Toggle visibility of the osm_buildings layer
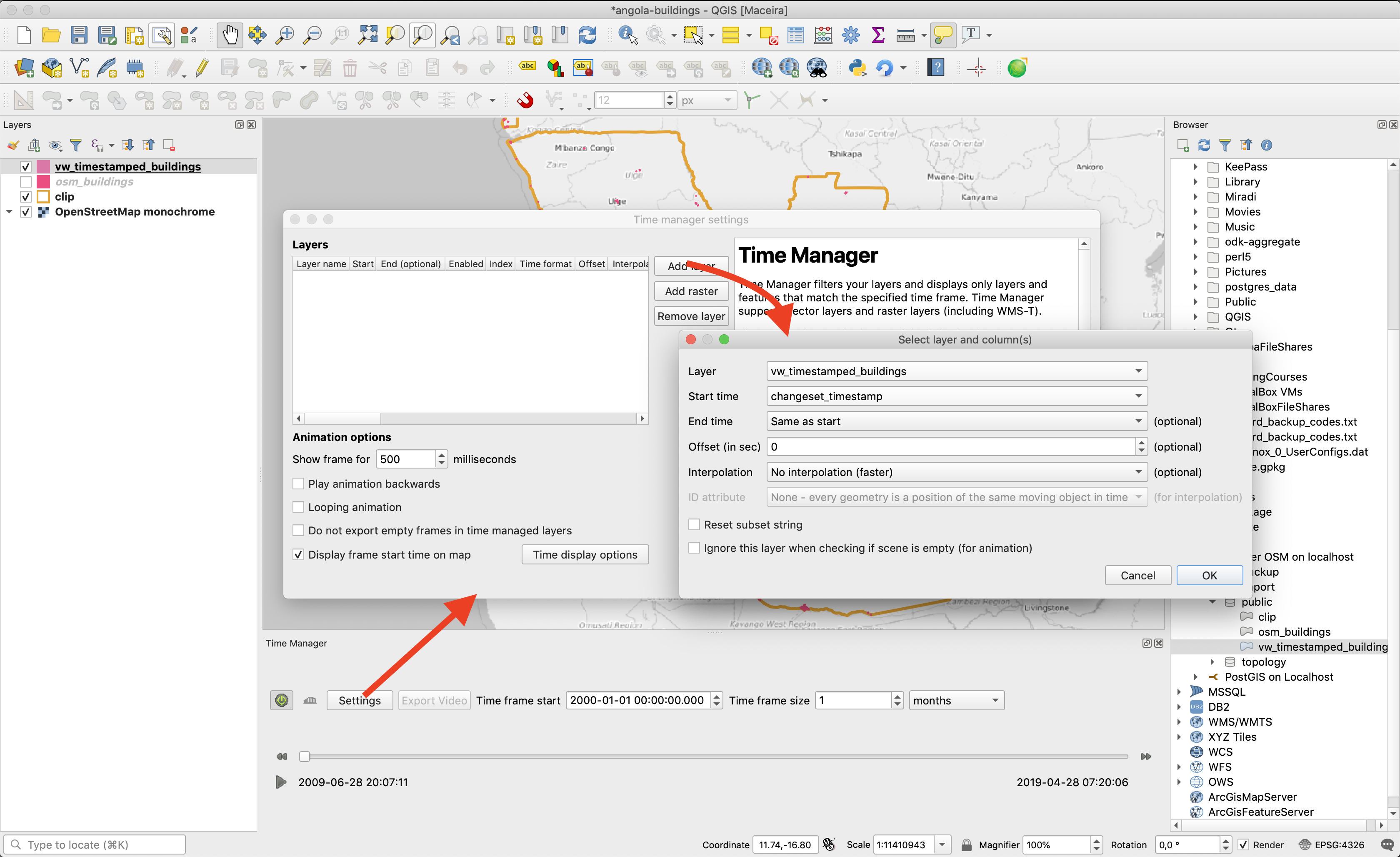Viewport: 1400px width, 857px height. coord(25,182)
